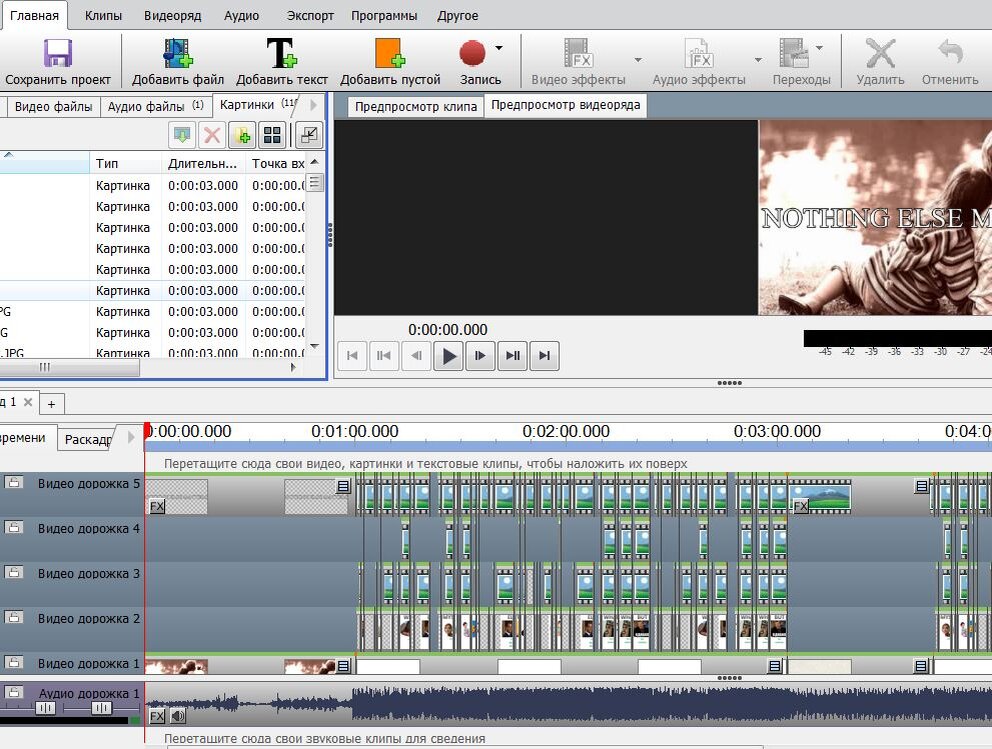The image size is (992, 749).
Task: Open Video effects dropdown arrow
Action: (x=638, y=60)
